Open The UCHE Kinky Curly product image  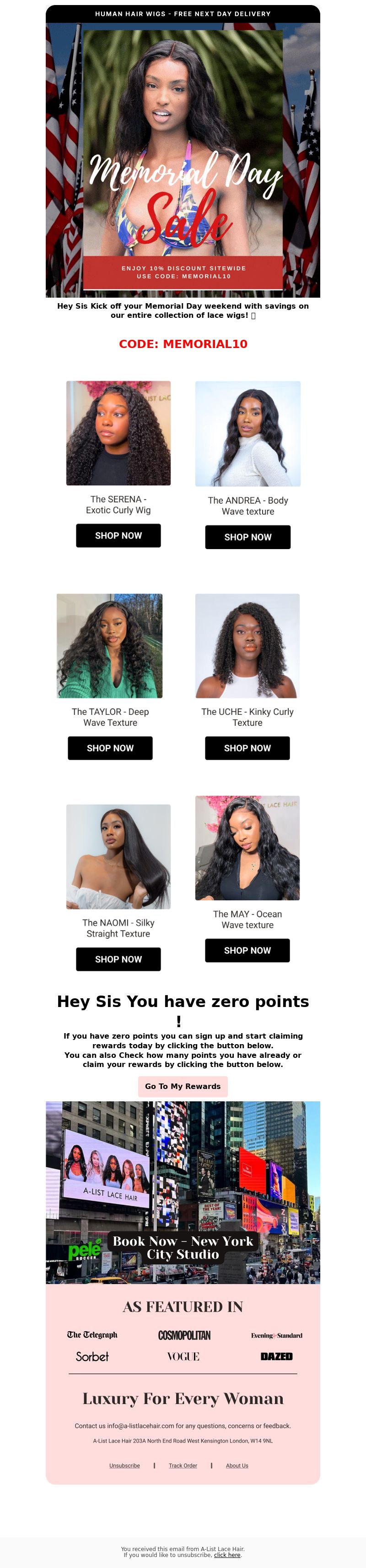click(248, 645)
